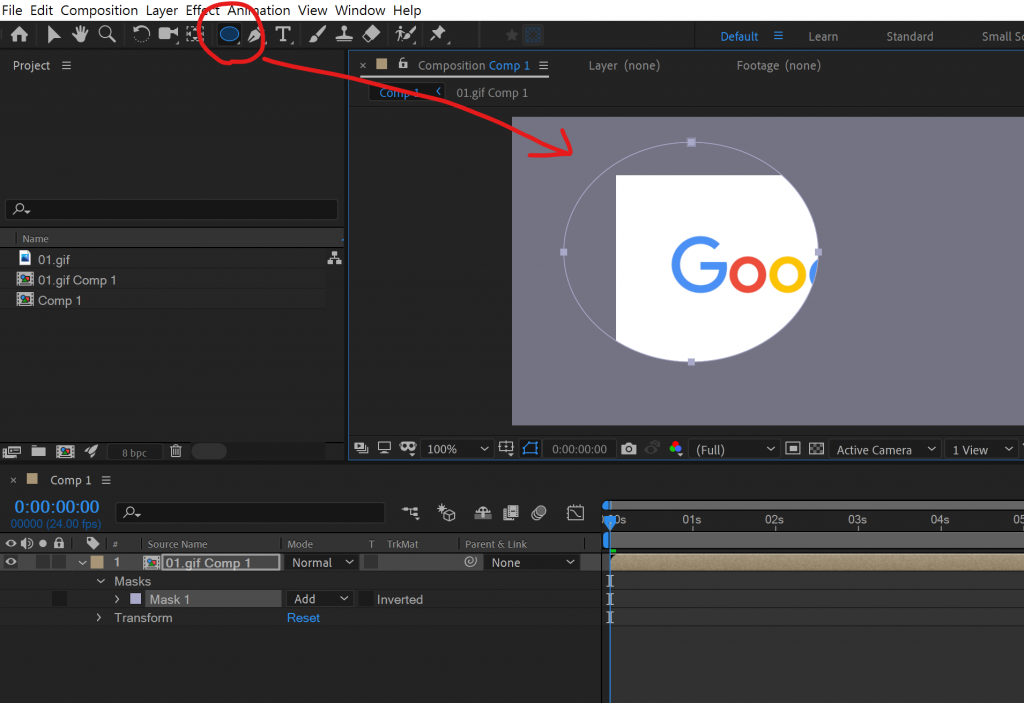Check the Inverted box for Mask 1

pos(366,599)
